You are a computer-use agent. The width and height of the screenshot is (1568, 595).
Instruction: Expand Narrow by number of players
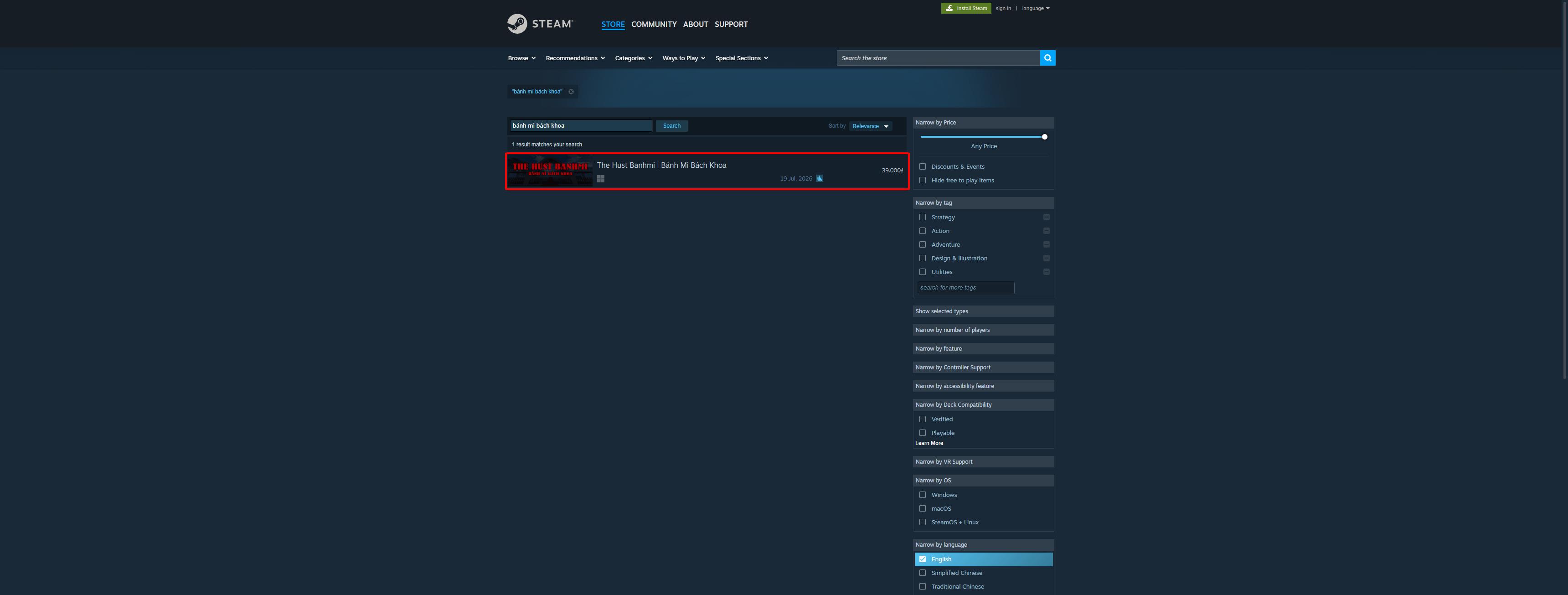(983, 330)
